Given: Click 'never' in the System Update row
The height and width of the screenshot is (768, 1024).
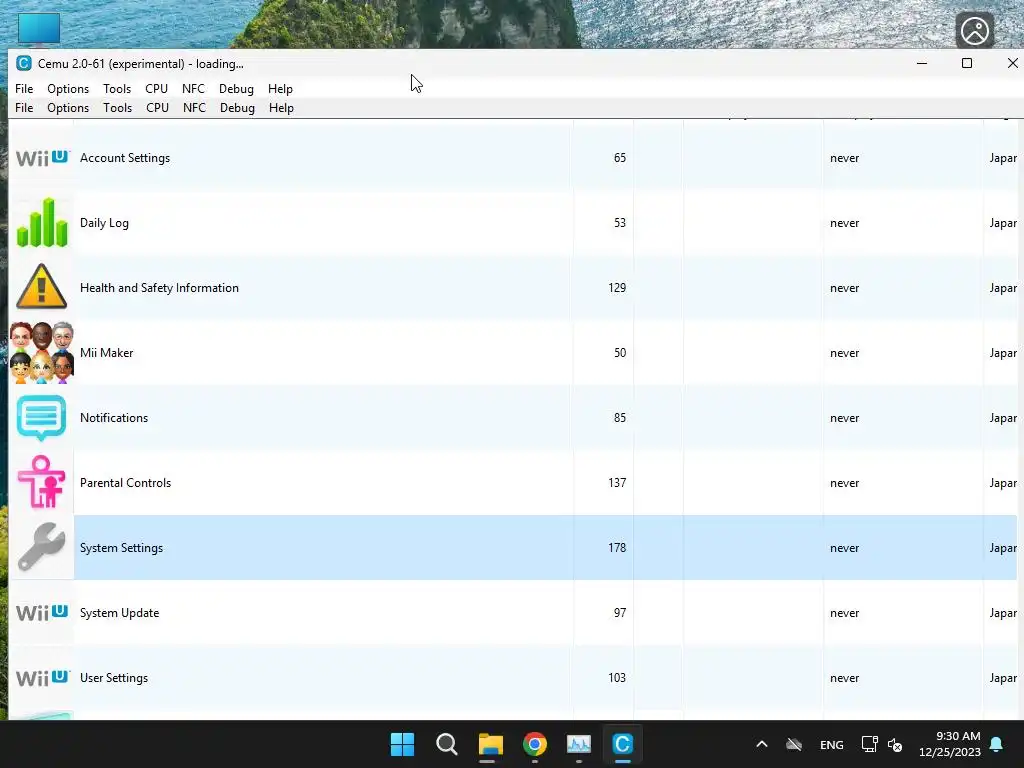Looking at the screenshot, I should (844, 613).
